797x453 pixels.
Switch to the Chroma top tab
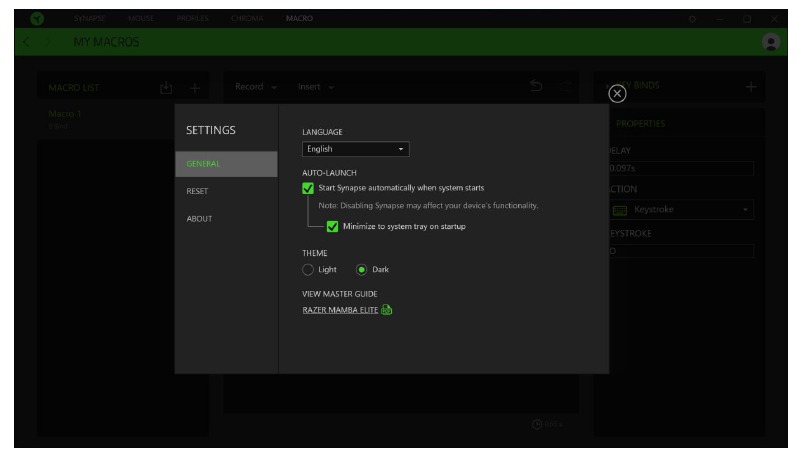pos(247,18)
